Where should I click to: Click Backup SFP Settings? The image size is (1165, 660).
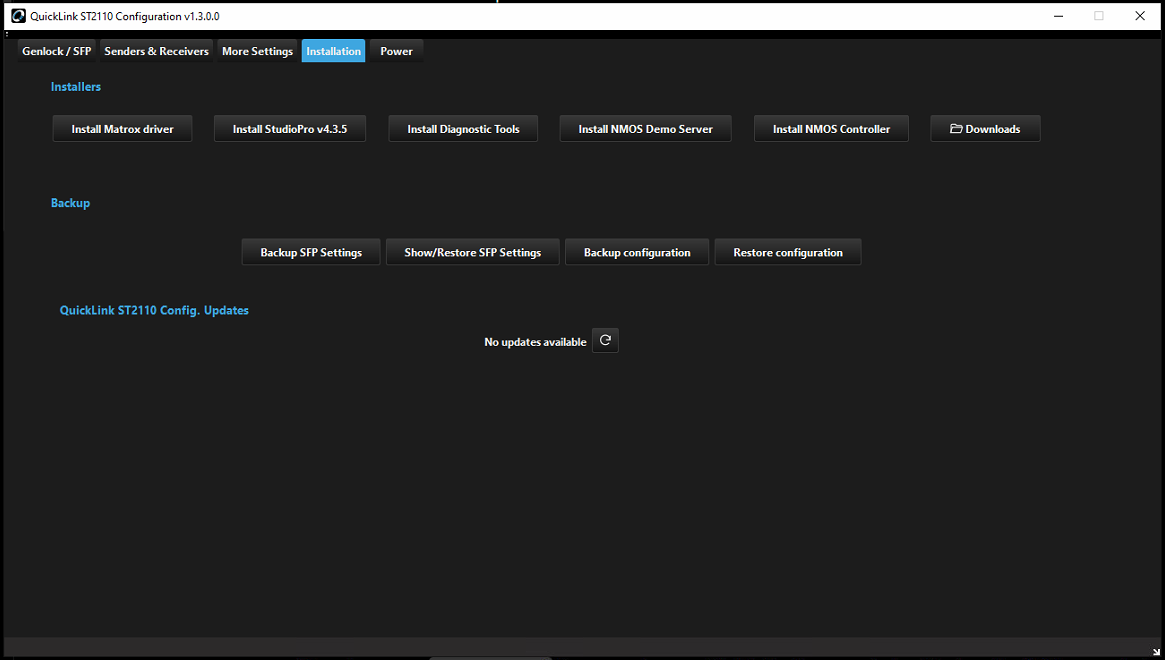pos(311,252)
